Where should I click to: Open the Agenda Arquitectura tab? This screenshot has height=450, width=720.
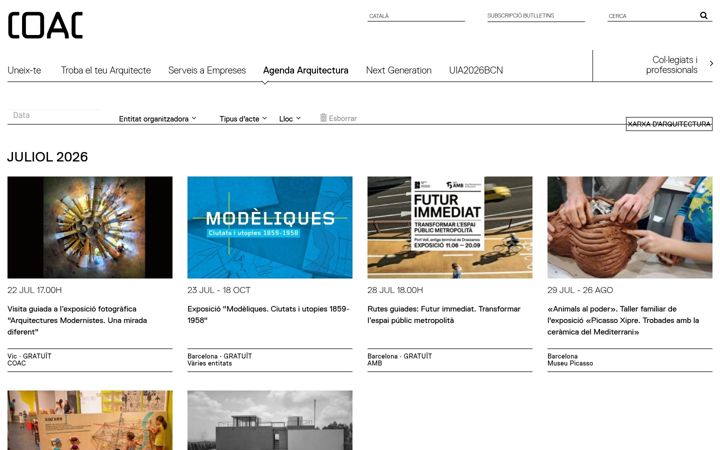[305, 70]
